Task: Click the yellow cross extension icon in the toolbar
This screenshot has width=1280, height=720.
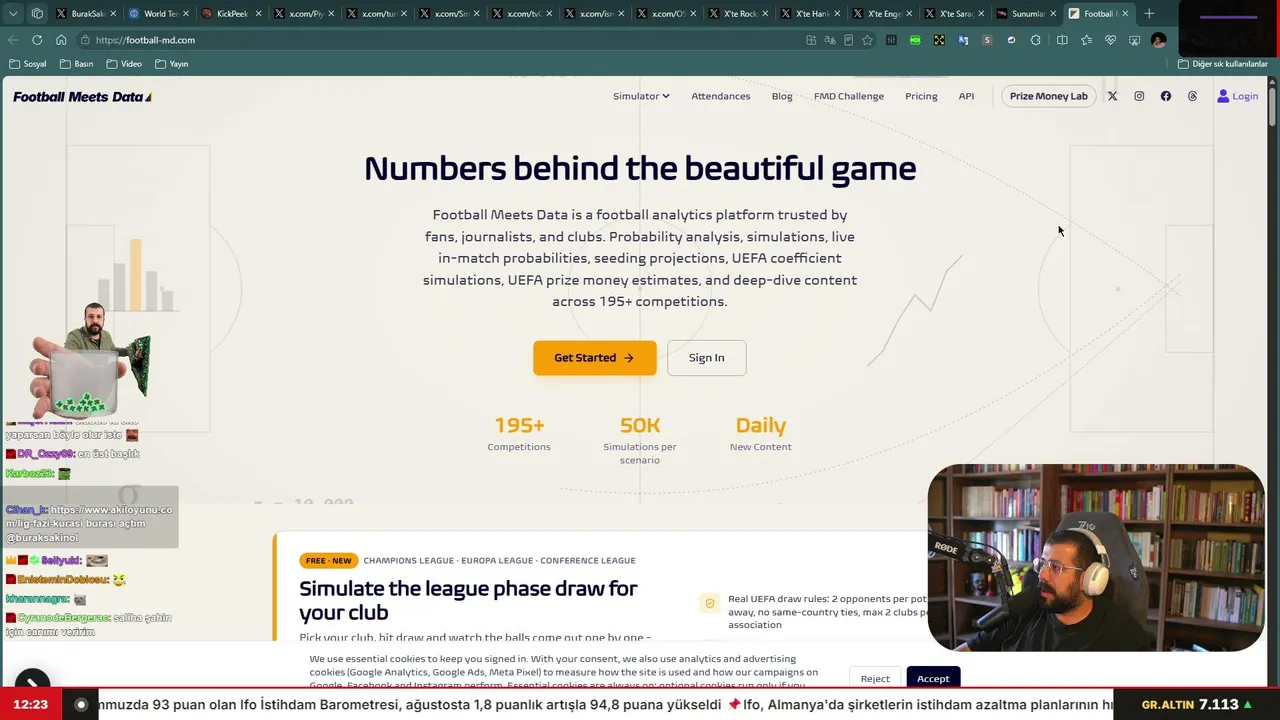Action: [x=939, y=40]
